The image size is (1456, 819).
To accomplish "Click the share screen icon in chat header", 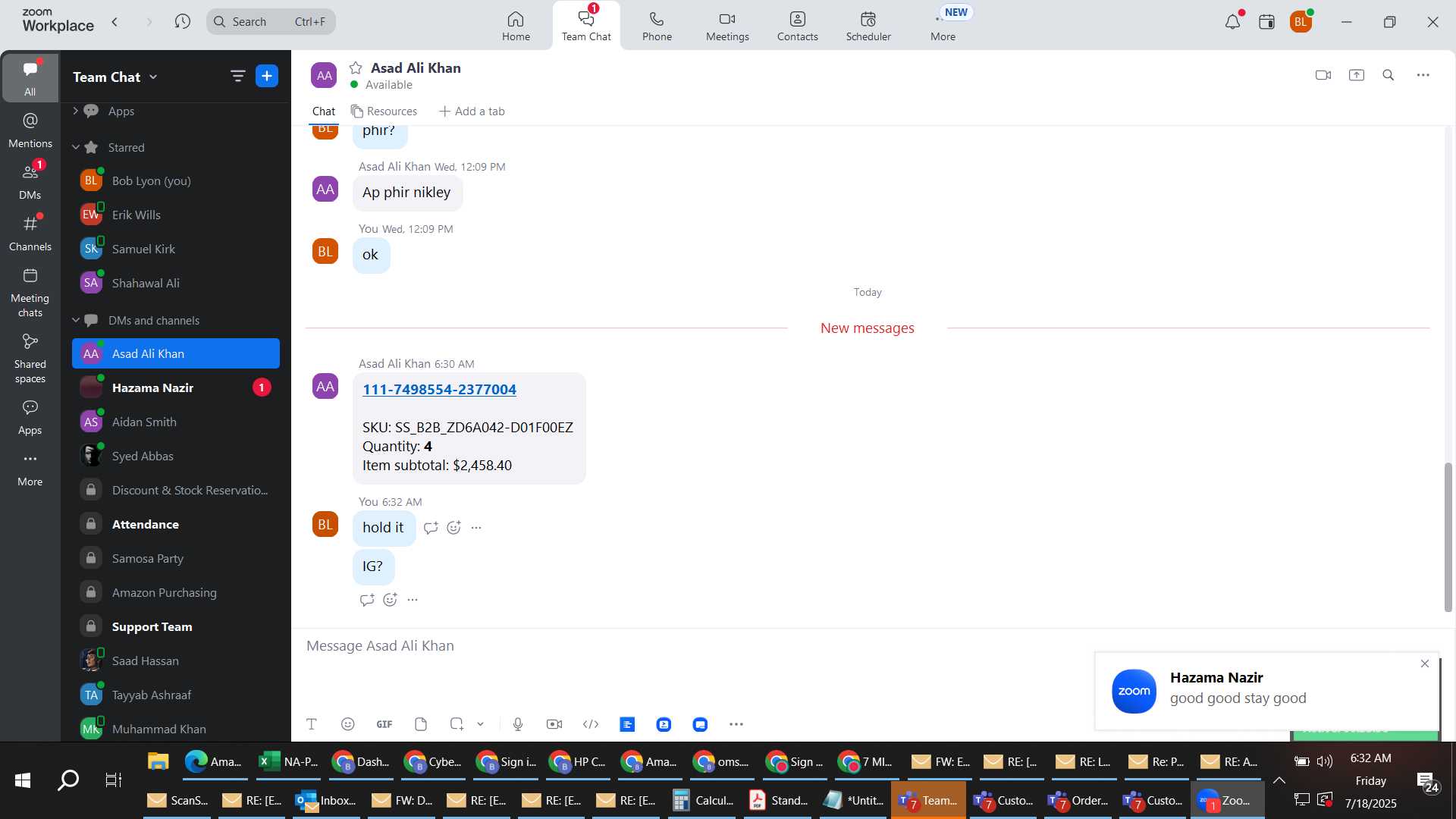I will [1357, 75].
